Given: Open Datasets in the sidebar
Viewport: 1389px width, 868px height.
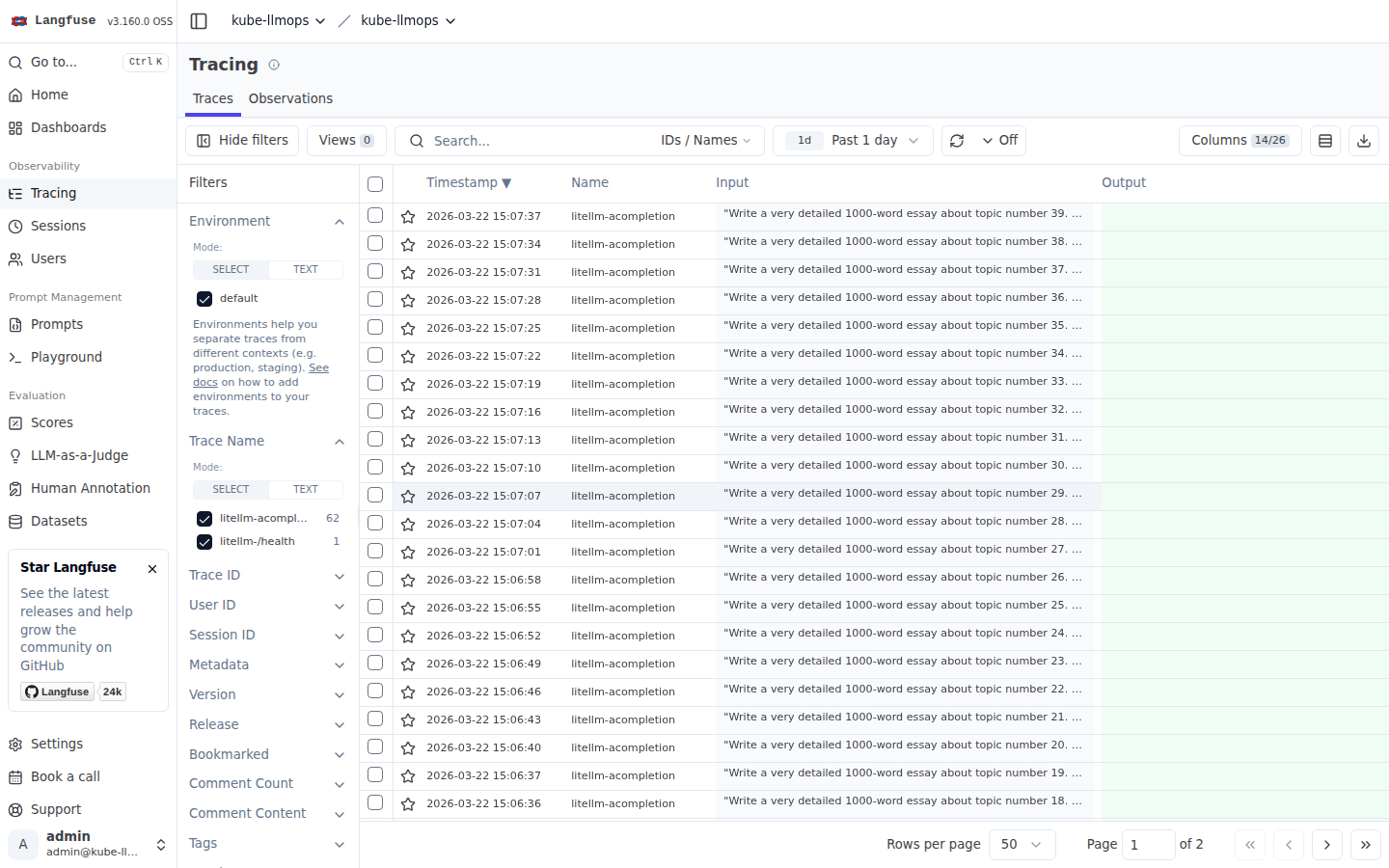Looking at the screenshot, I should click(x=88, y=521).
